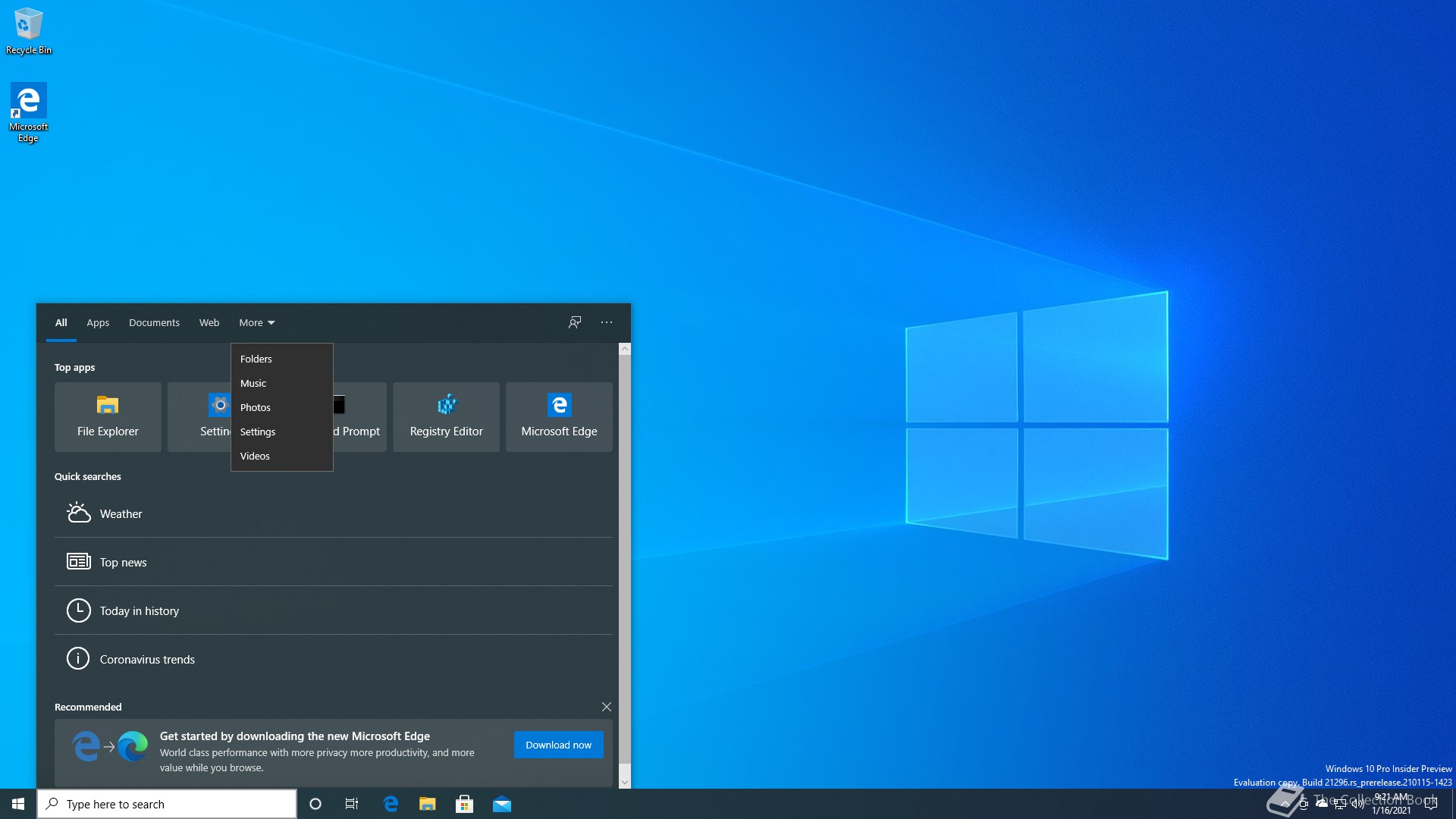Viewport: 1456px width, 819px height.
Task: Dismiss the Recommended section
Action: tap(607, 707)
